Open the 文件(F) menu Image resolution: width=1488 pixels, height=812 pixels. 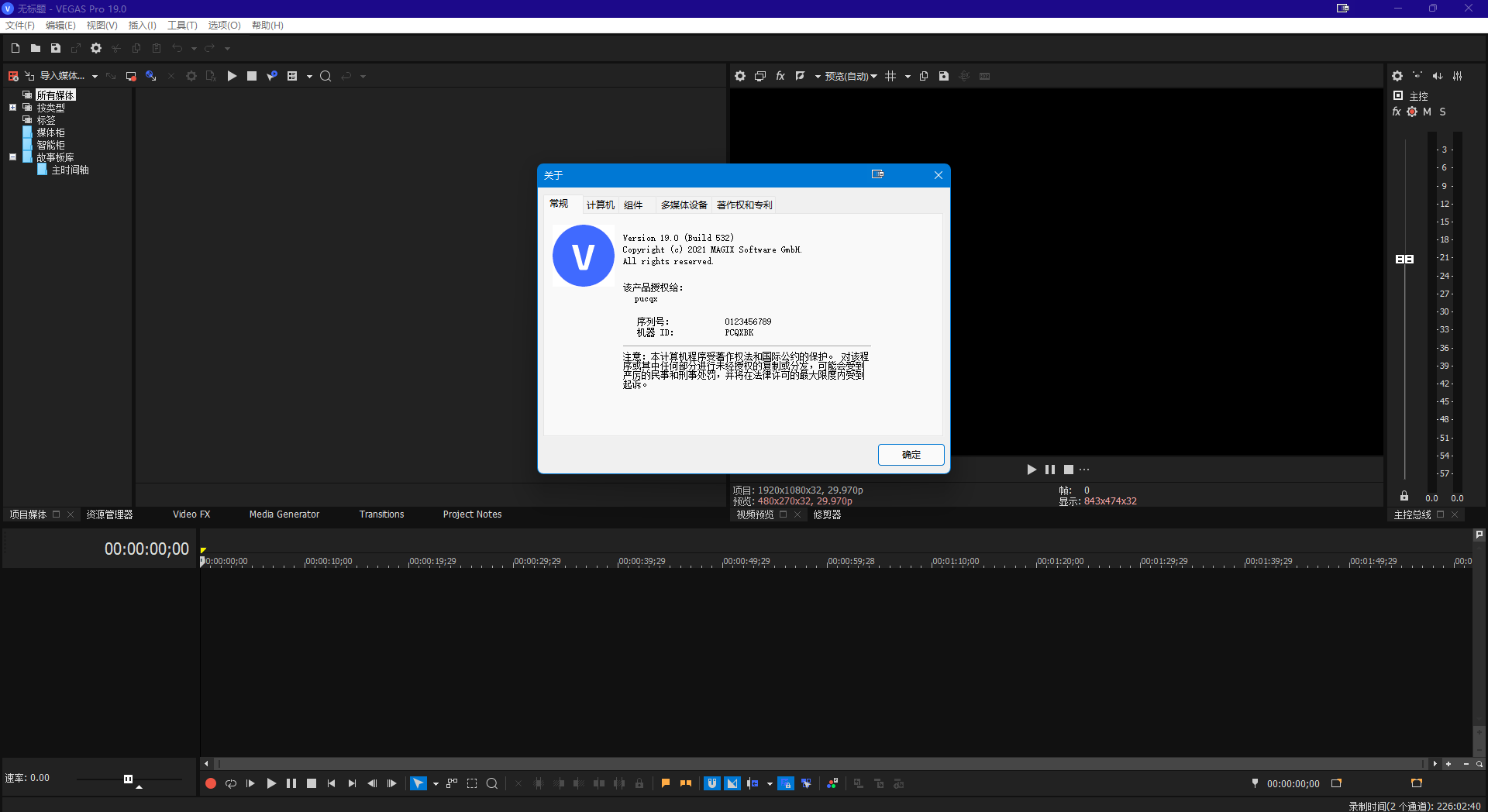20,25
